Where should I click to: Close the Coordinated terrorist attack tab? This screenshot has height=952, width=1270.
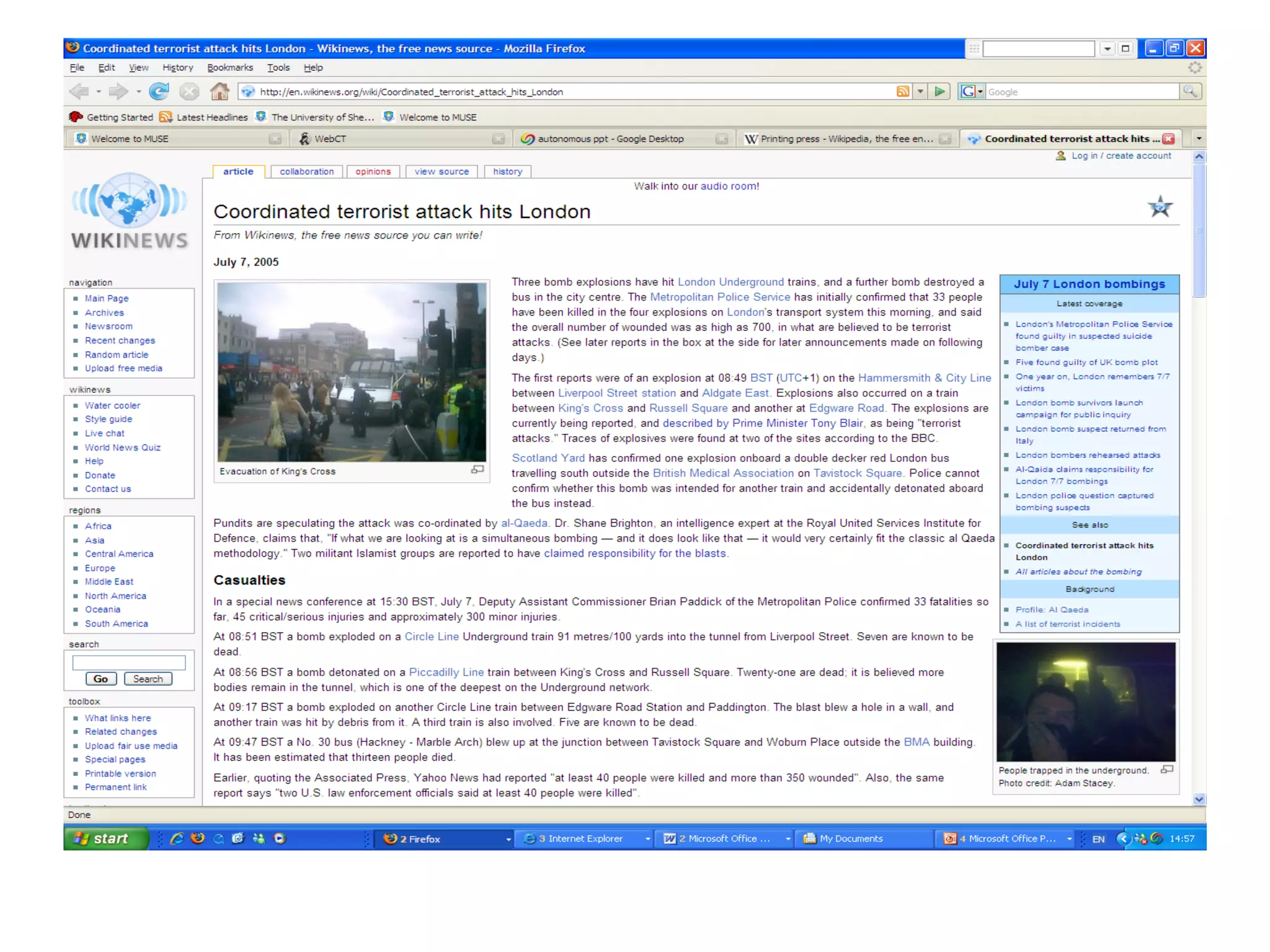pos(1168,139)
